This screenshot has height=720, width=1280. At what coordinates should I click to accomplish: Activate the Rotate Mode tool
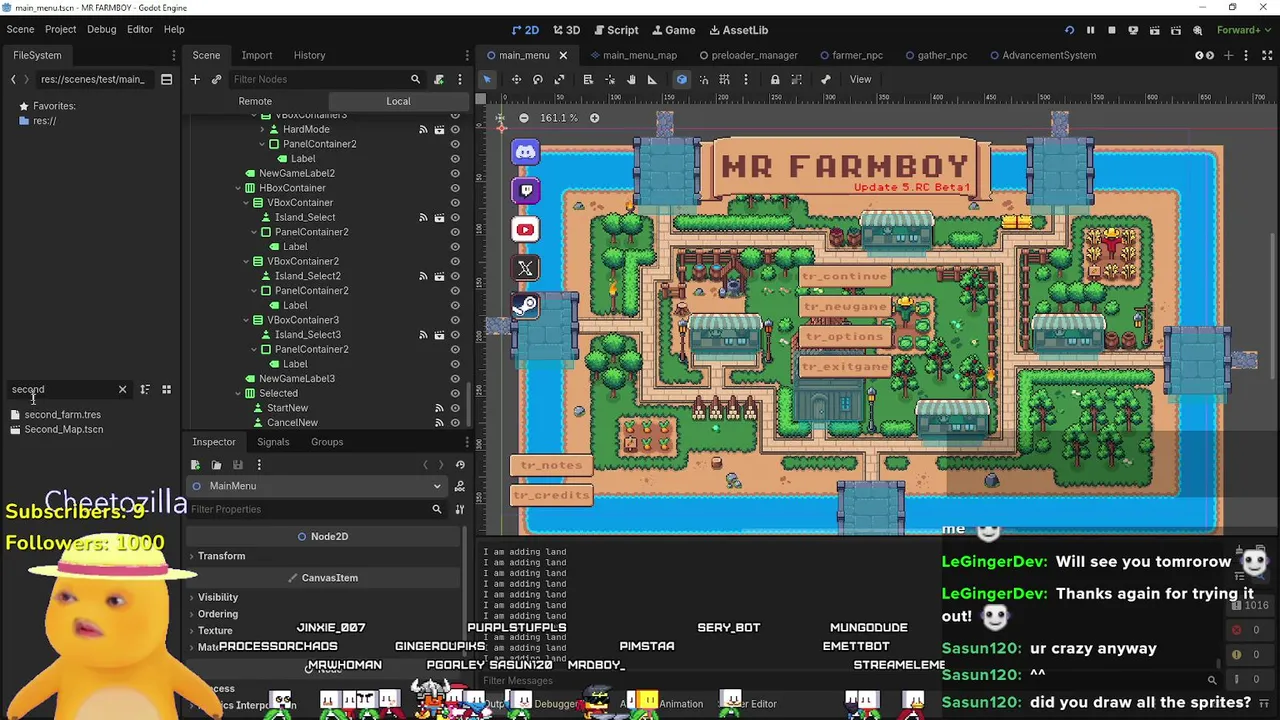538,79
